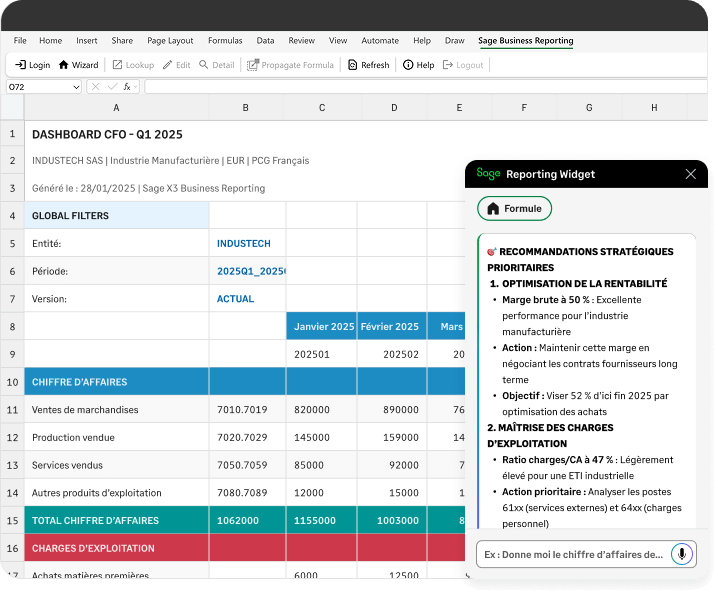The width and height of the screenshot is (724, 606).
Task: Click the select-all corner of the sheet
Action: [12, 108]
